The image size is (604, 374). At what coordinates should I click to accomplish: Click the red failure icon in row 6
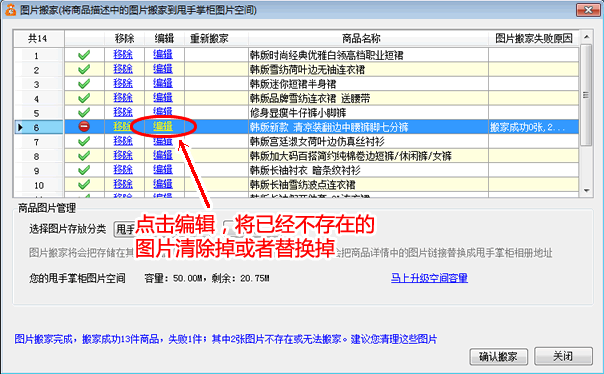(x=84, y=126)
